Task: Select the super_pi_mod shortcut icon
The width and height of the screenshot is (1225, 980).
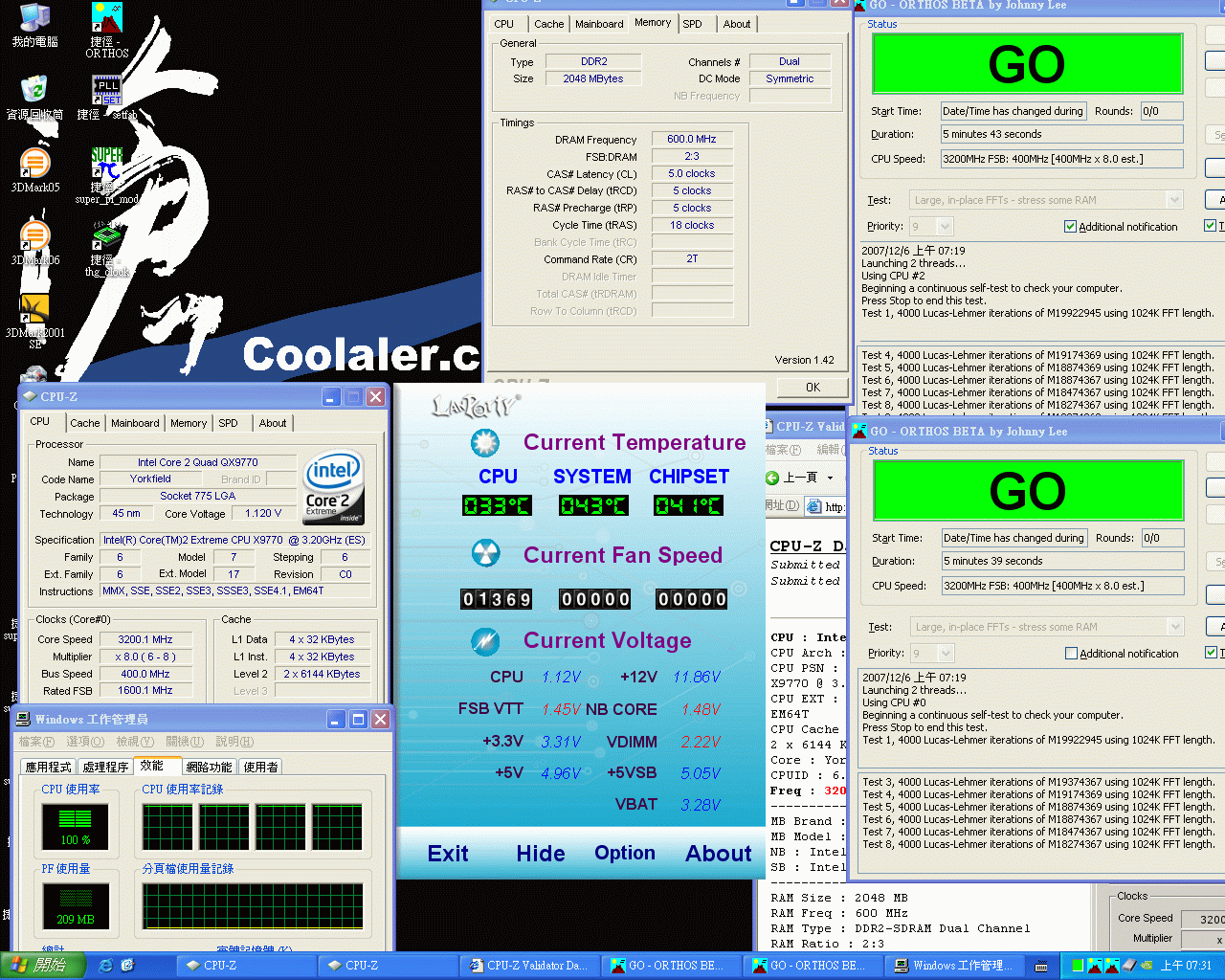Action: pos(106,164)
